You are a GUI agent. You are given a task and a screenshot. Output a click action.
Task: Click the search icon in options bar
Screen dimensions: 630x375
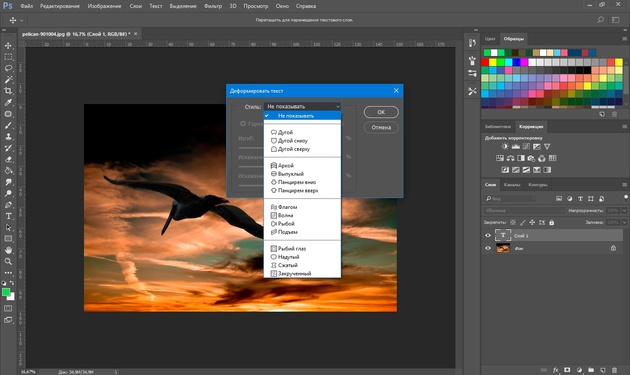[x=601, y=20]
